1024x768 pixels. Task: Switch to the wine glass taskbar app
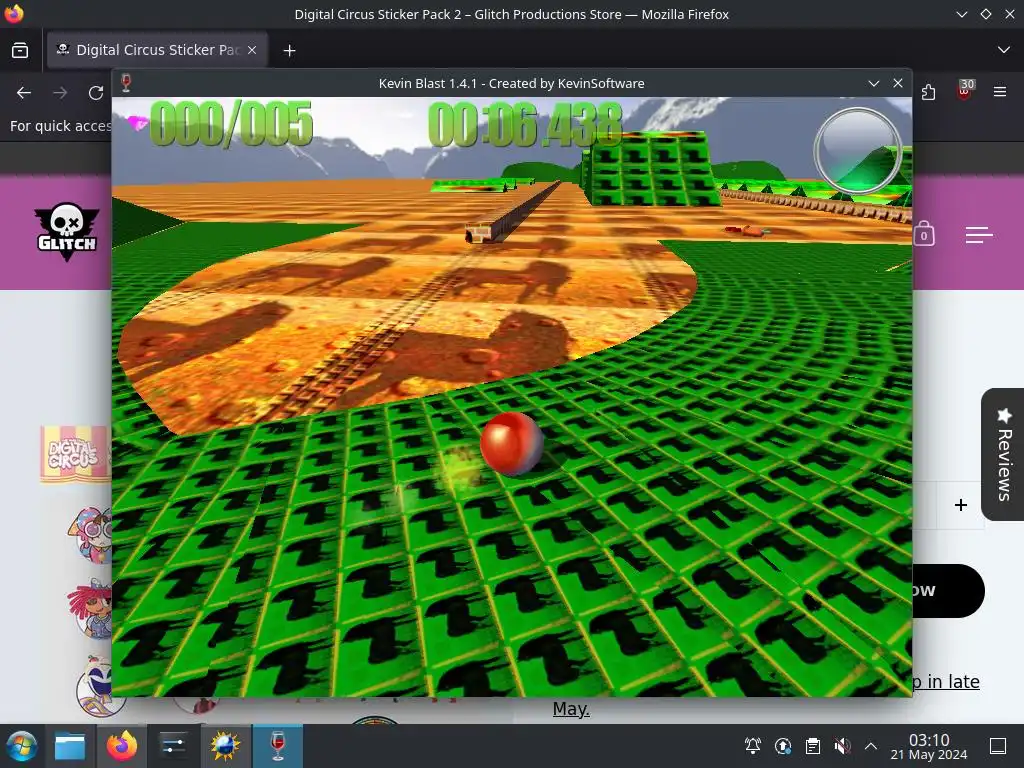[278, 746]
